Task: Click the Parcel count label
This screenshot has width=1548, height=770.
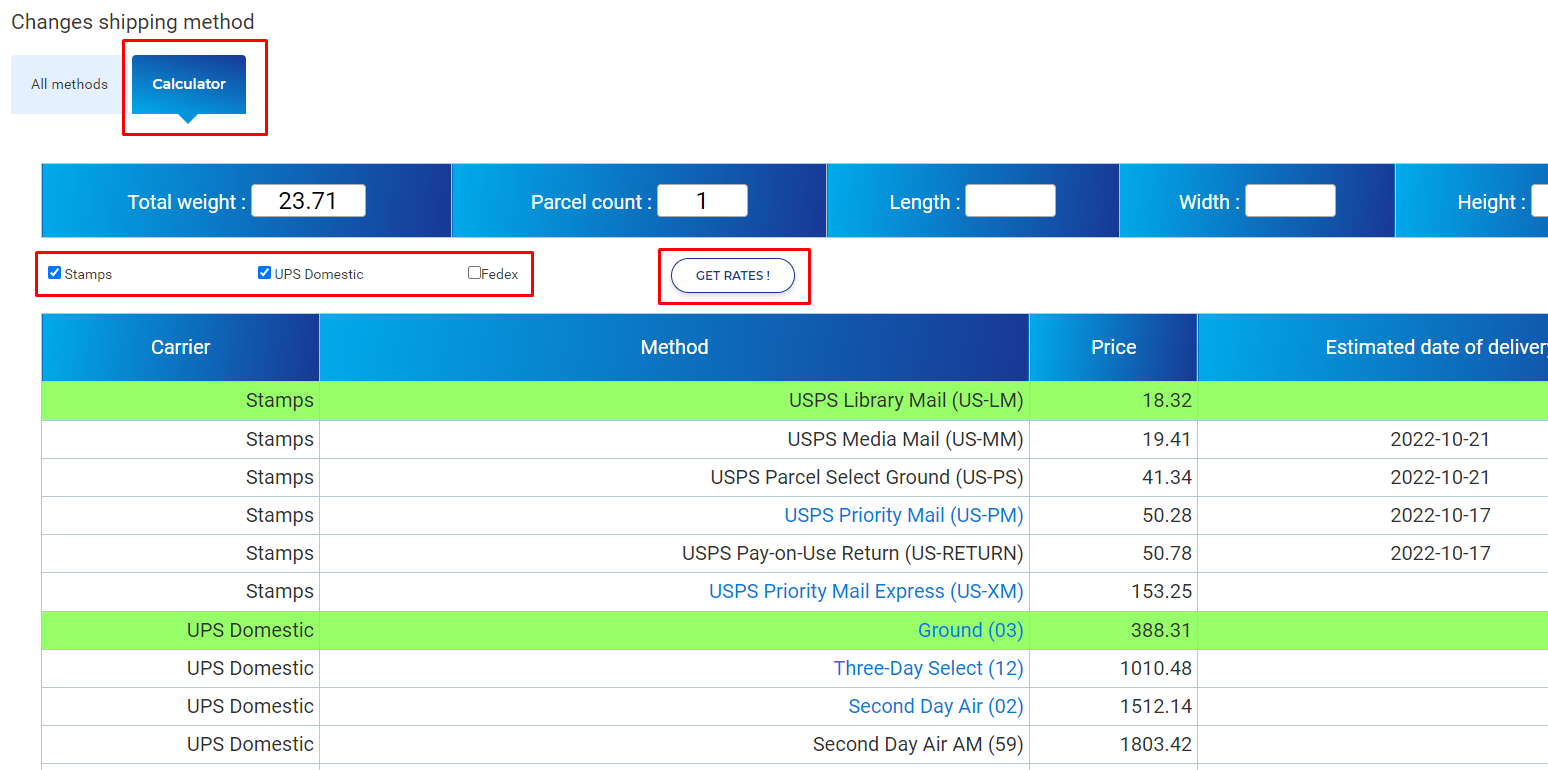Action: [591, 202]
